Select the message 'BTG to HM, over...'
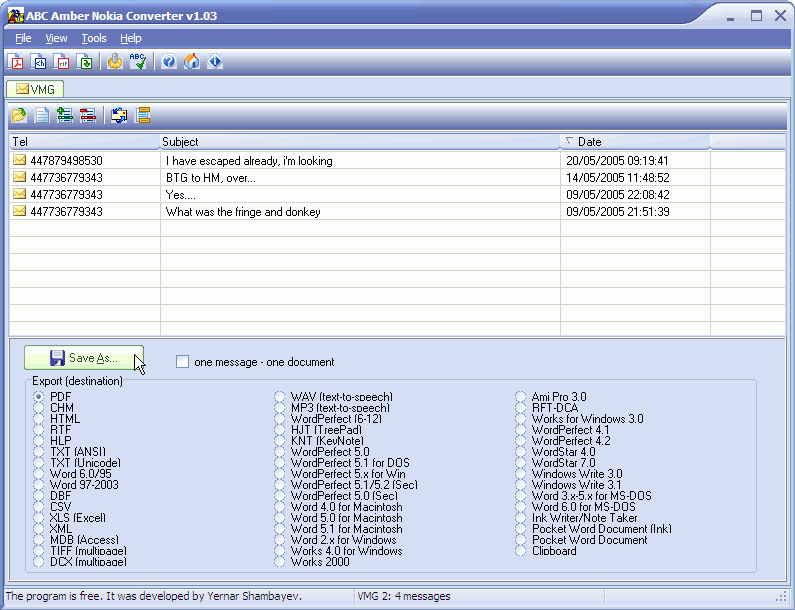The width and height of the screenshot is (795, 610). click(x=397, y=177)
